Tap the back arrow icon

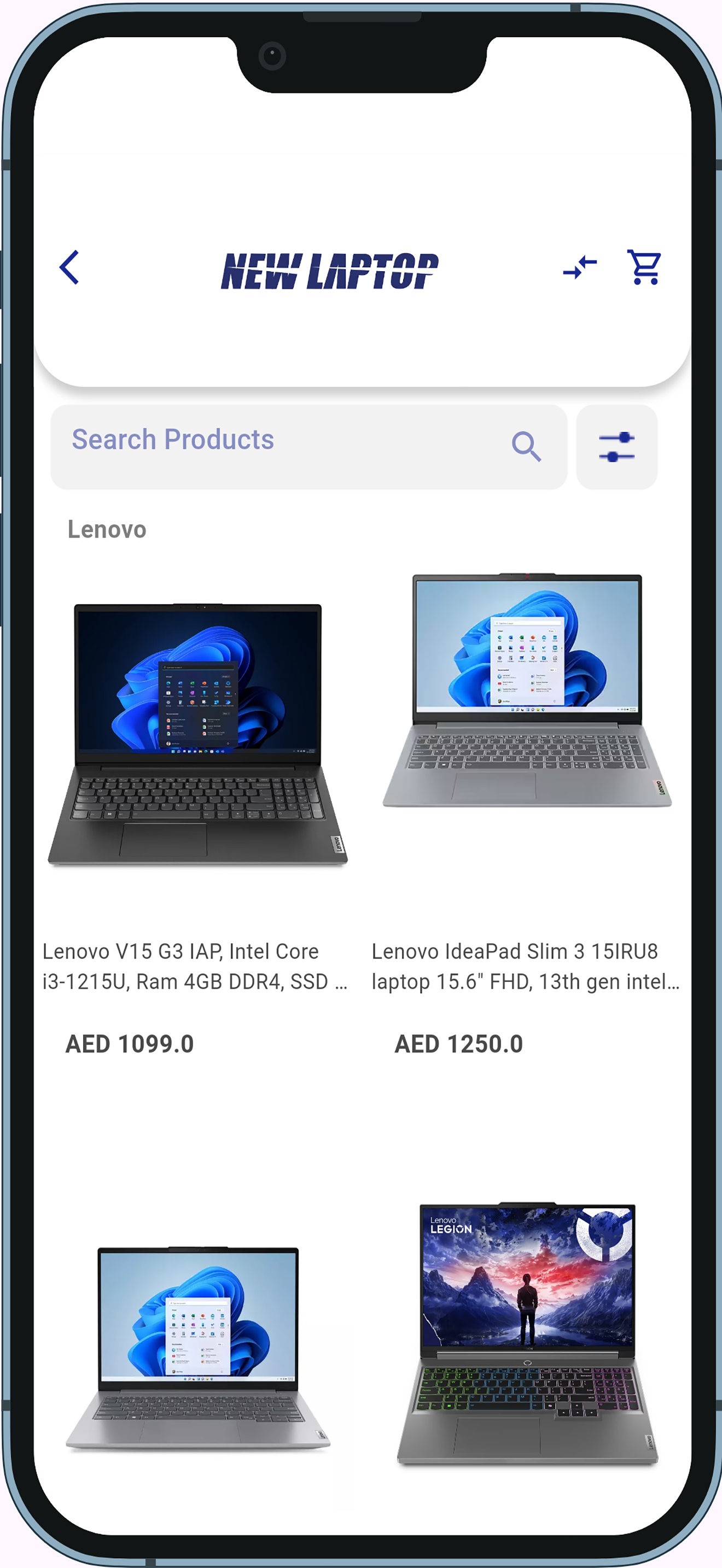[x=69, y=267]
